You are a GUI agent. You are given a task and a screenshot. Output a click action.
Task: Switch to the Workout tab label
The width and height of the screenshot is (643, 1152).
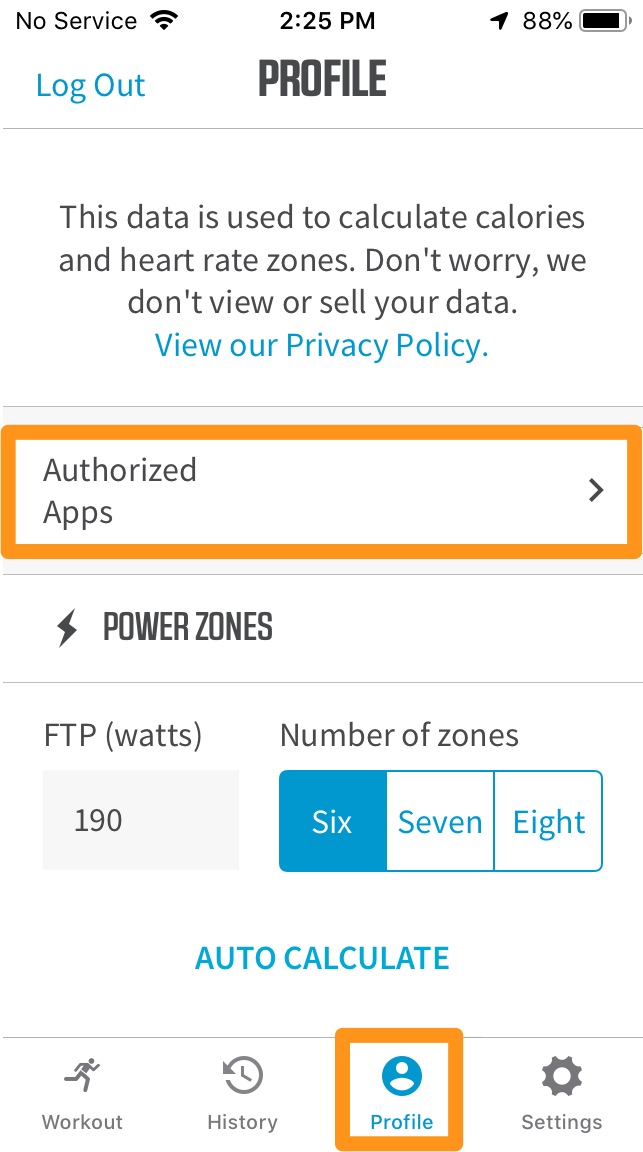click(82, 1122)
